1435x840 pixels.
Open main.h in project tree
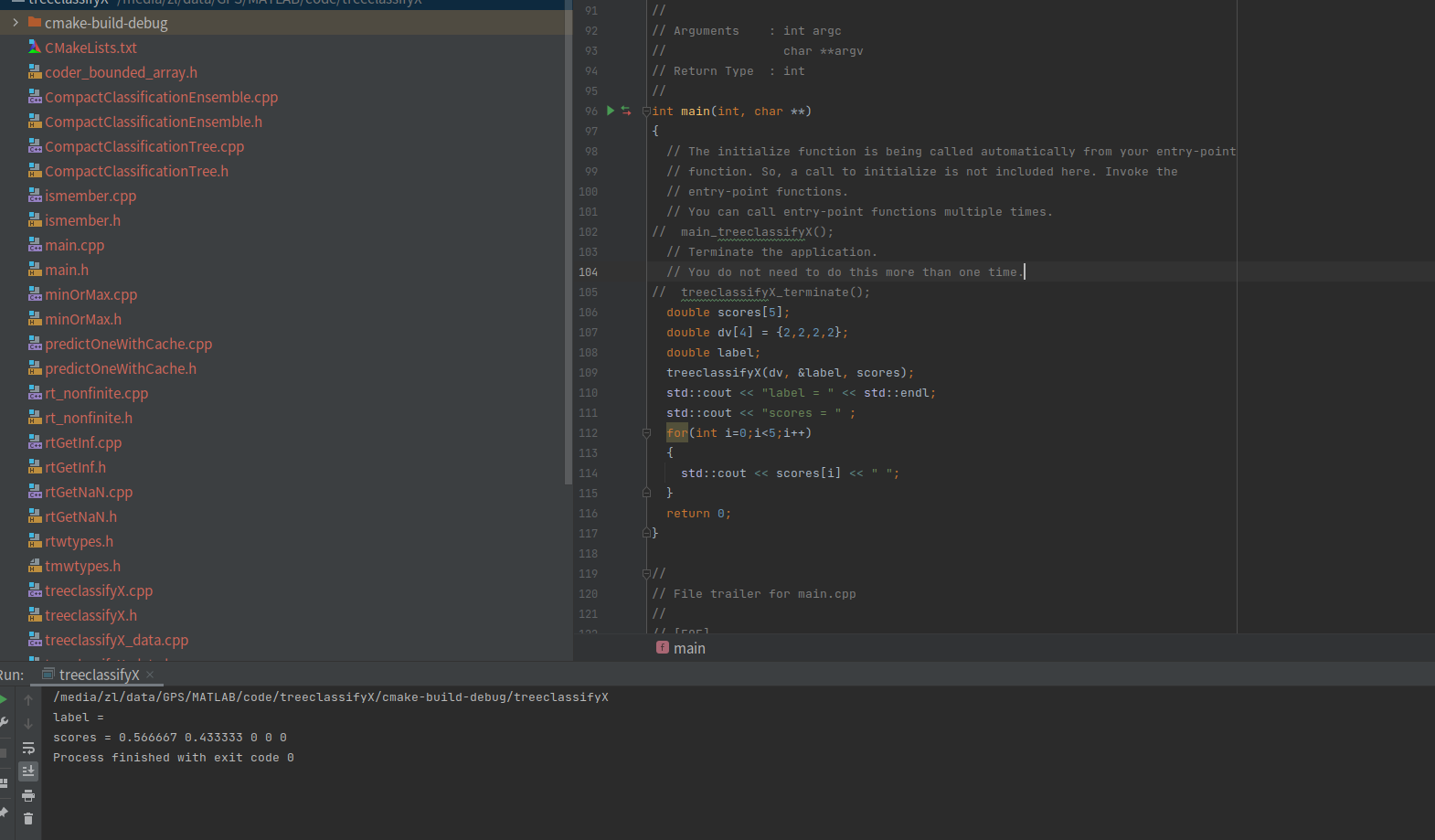tap(67, 270)
